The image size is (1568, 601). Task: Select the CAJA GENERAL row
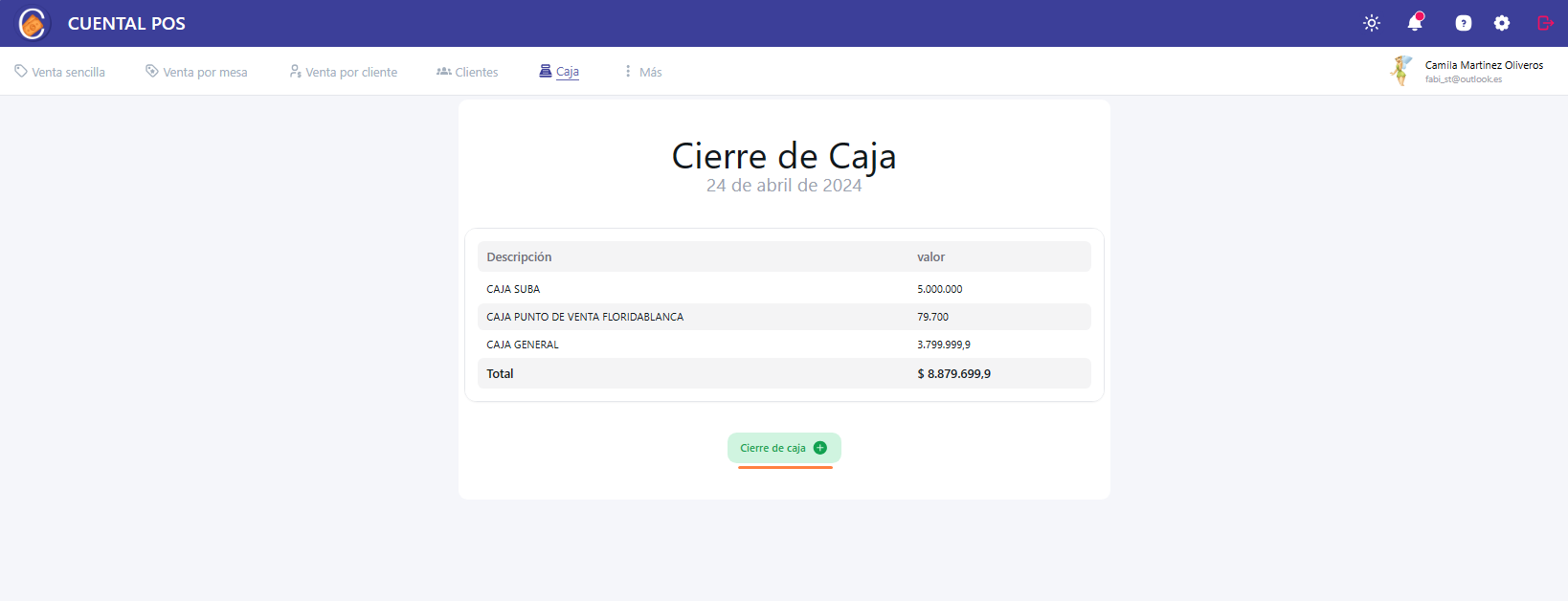click(x=783, y=345)
